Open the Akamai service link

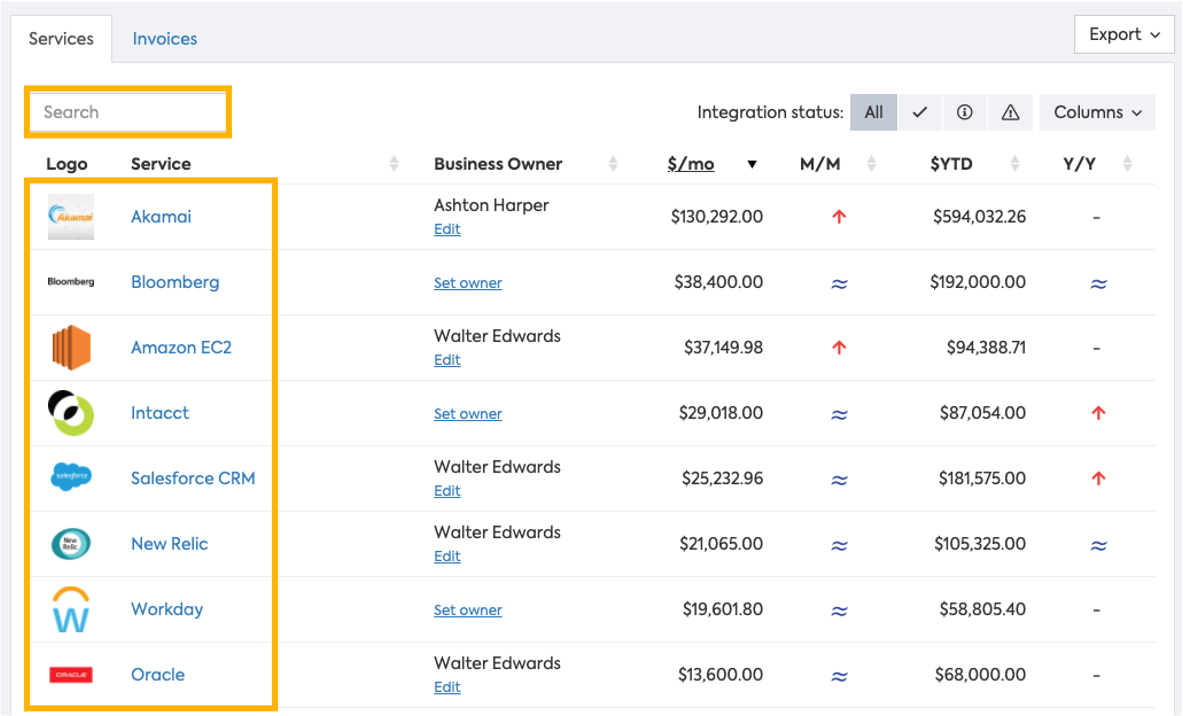tap(161, 217)
